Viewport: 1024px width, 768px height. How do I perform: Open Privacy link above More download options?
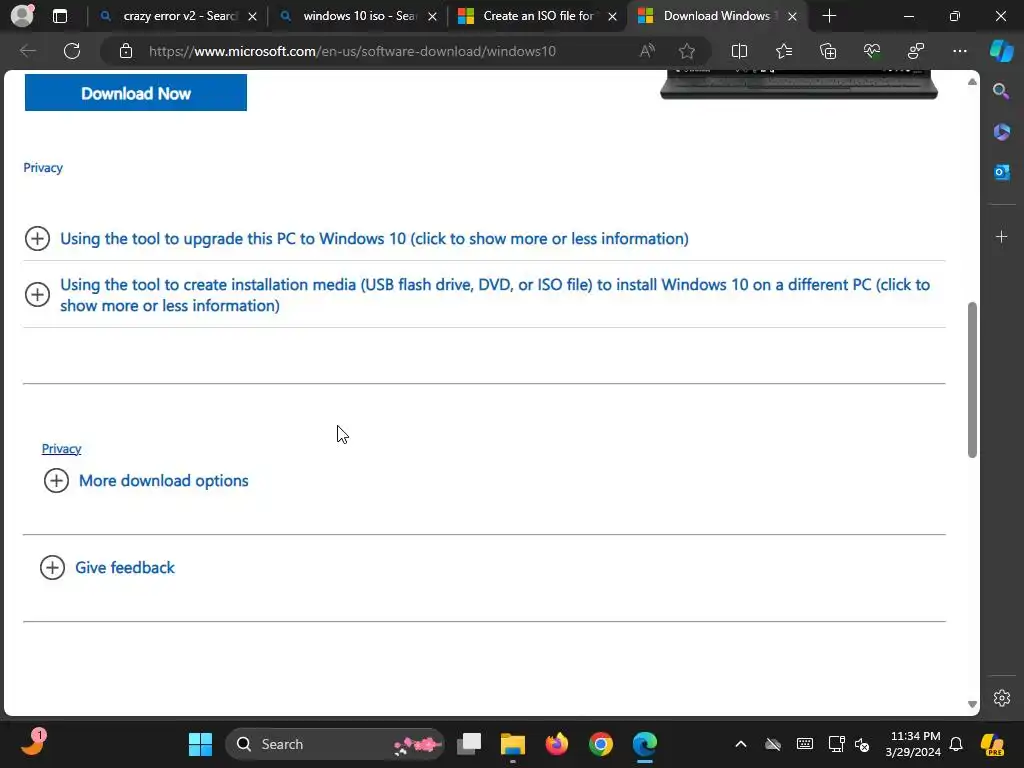coord(61,449)
